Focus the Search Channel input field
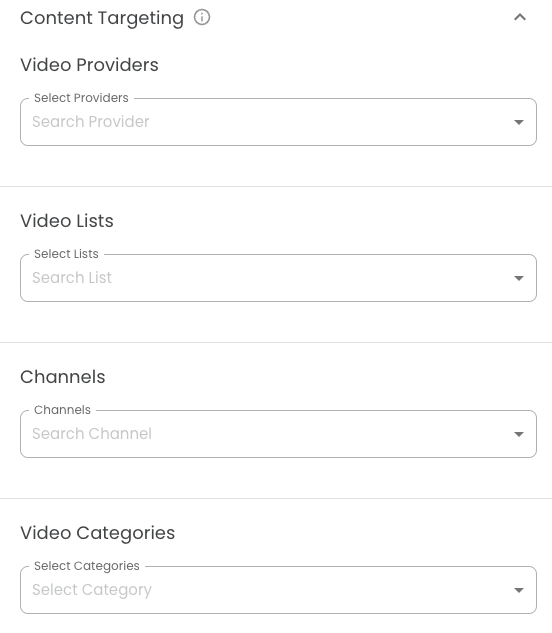 click(267, 434)
